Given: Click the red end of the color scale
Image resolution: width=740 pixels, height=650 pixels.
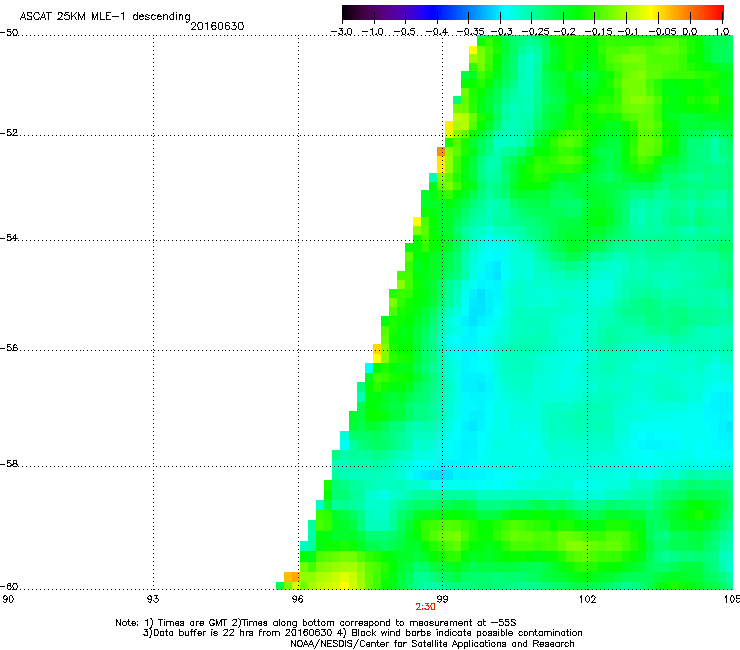Looking at the screenshot, I should (716, 12).
